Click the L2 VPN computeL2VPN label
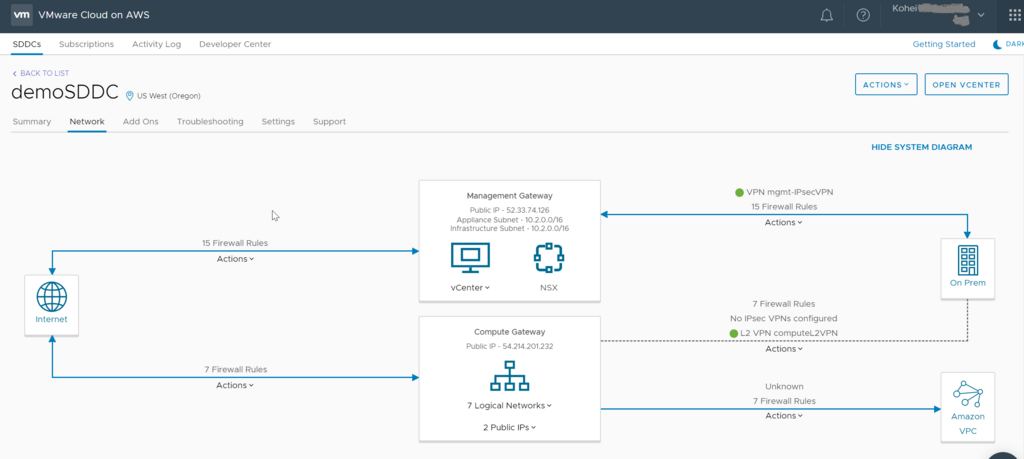This screenshot has width=1024, height=459. tap(790, 333)
